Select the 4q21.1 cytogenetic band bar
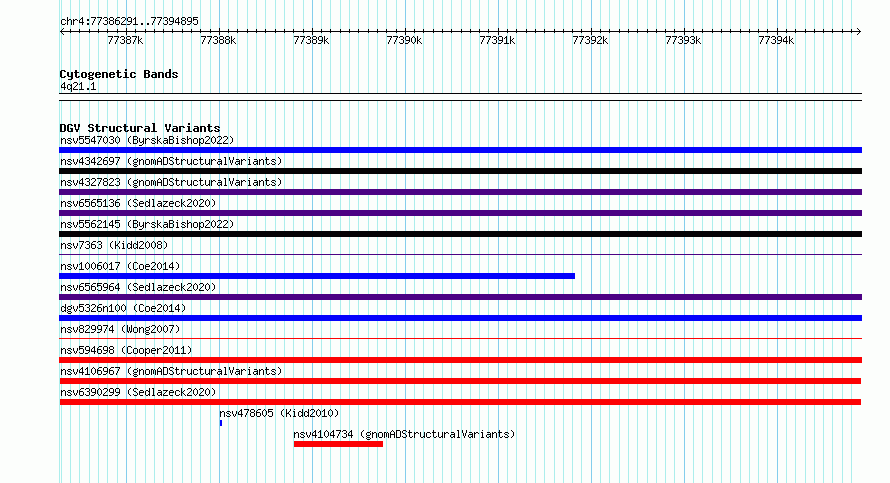The image size is (890, 483). (x=460, y=97)
